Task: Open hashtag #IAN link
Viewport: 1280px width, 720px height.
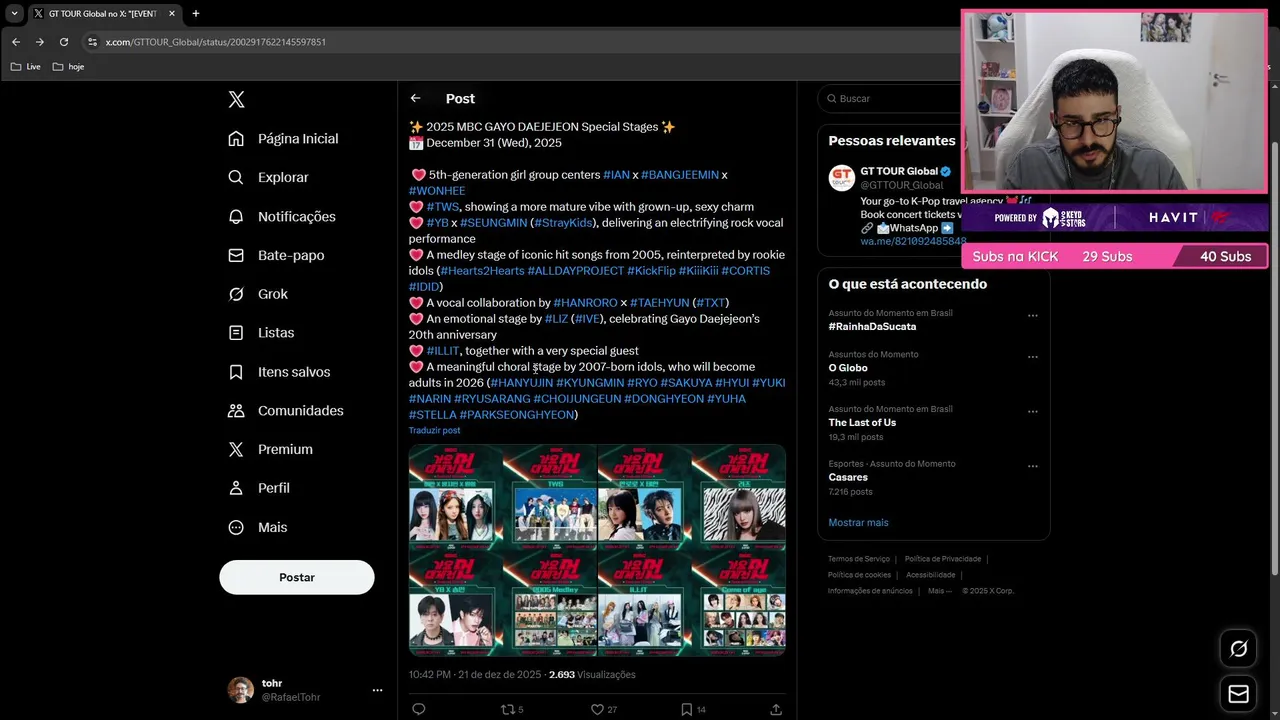Action: [x=616, y=175]
